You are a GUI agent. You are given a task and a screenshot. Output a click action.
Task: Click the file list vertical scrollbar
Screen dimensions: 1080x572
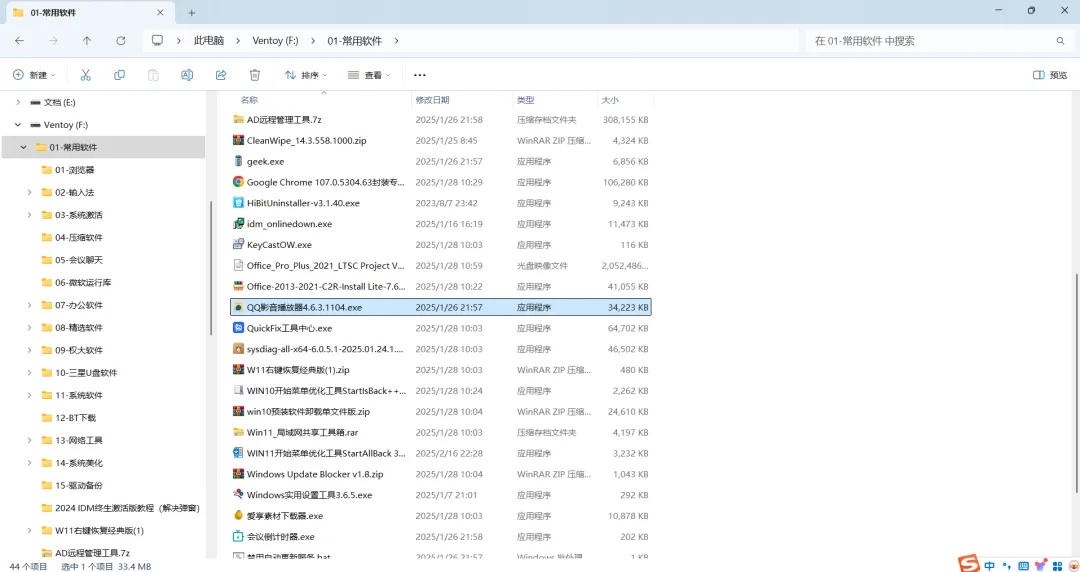point(1075,383)
